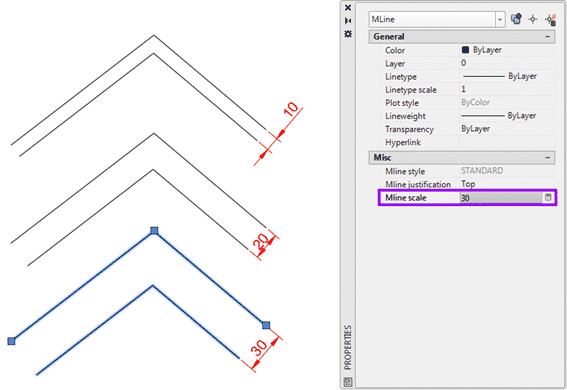Image resolution: width=567 pixels, height=390 pixels.
Task: Click the Mline scale property label
Action: point(406,198)
